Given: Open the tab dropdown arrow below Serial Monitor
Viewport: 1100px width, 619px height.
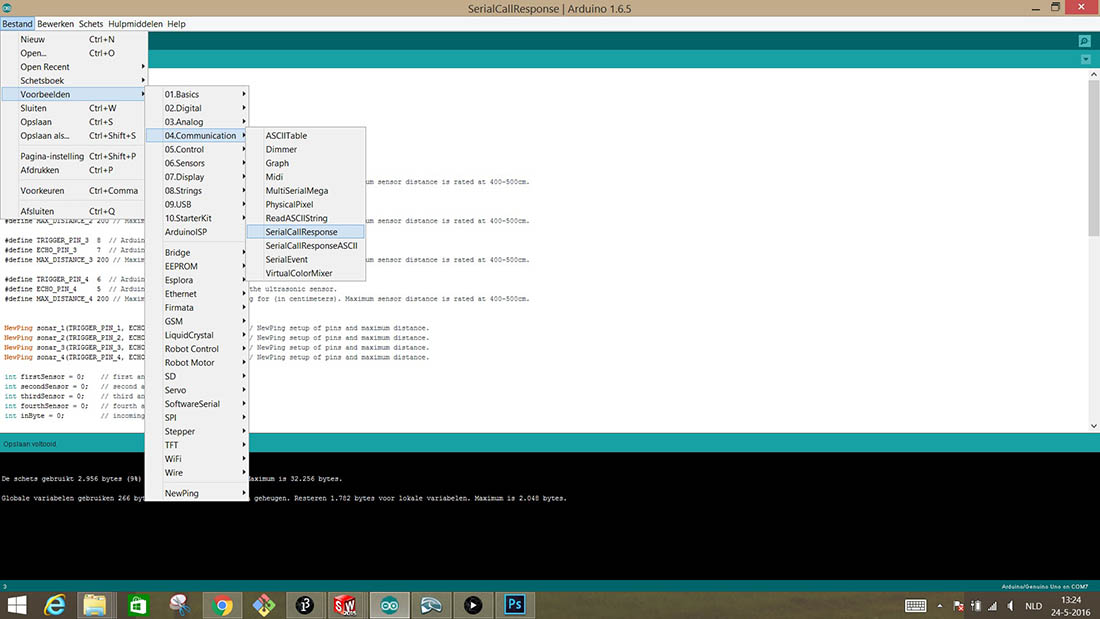Looking at the screenshot, I should pyautogui.click(x=1085, y=60).
